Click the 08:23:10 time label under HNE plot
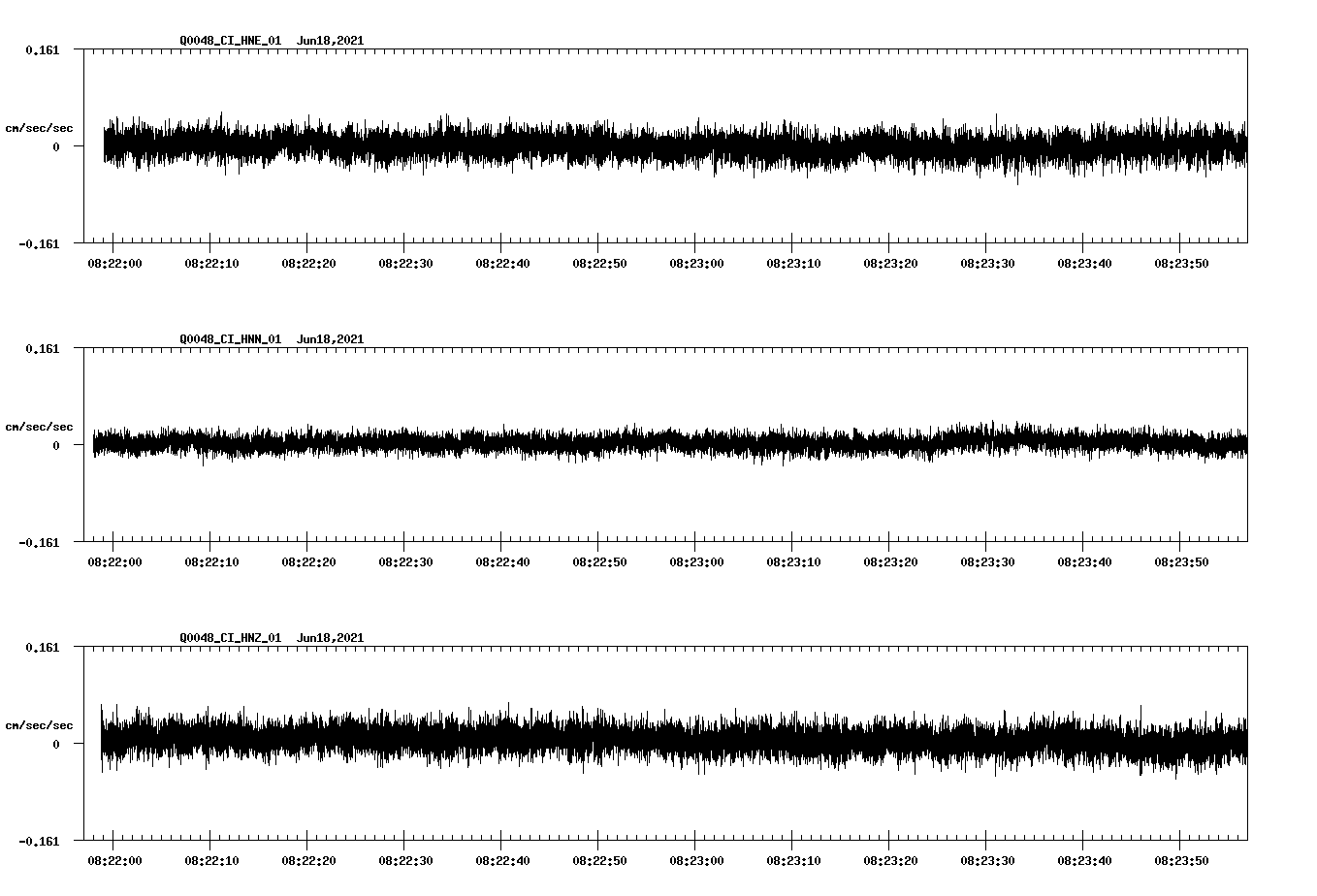 point(793,263)
